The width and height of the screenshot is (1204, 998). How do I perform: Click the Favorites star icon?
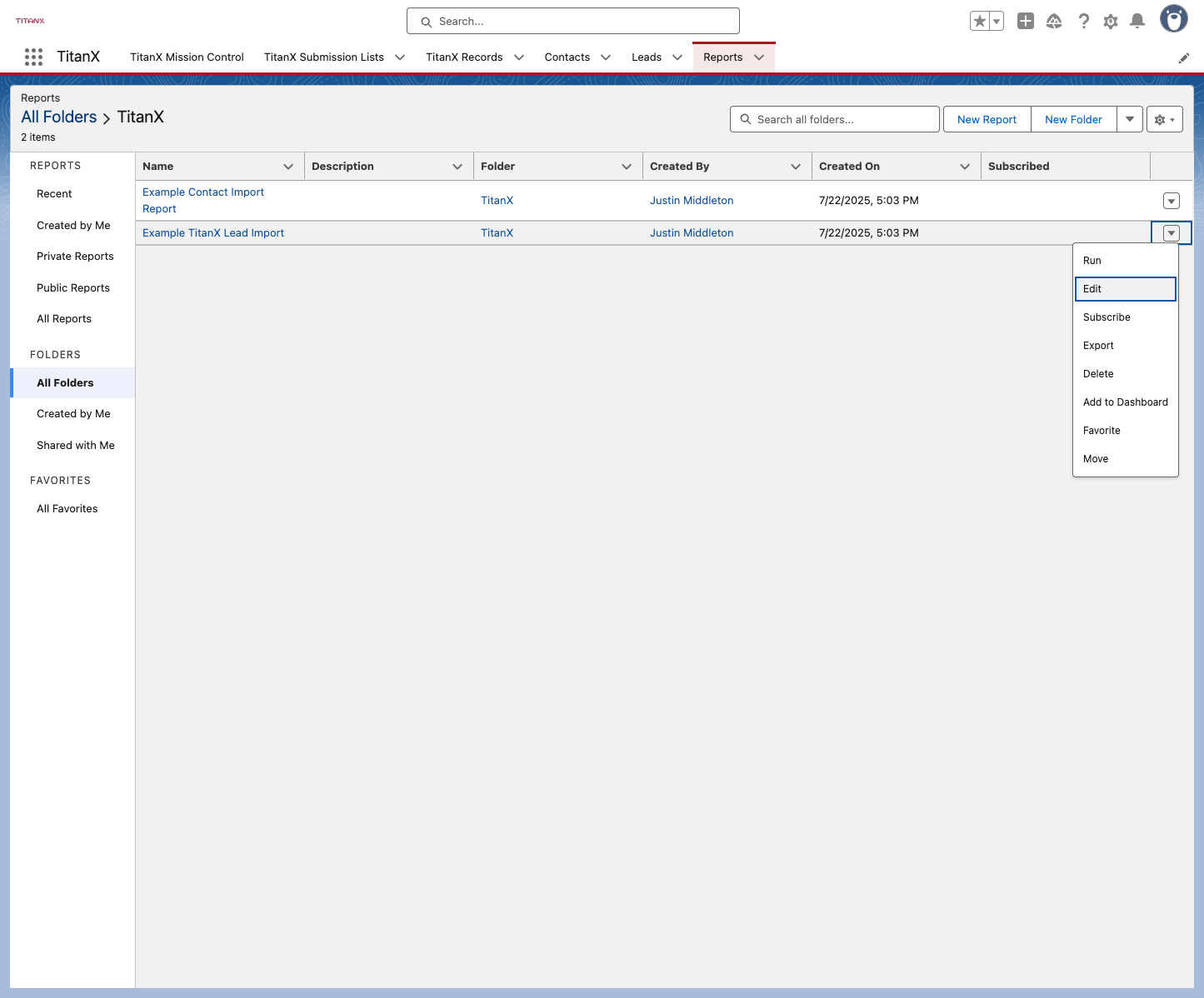pos(980,22)
